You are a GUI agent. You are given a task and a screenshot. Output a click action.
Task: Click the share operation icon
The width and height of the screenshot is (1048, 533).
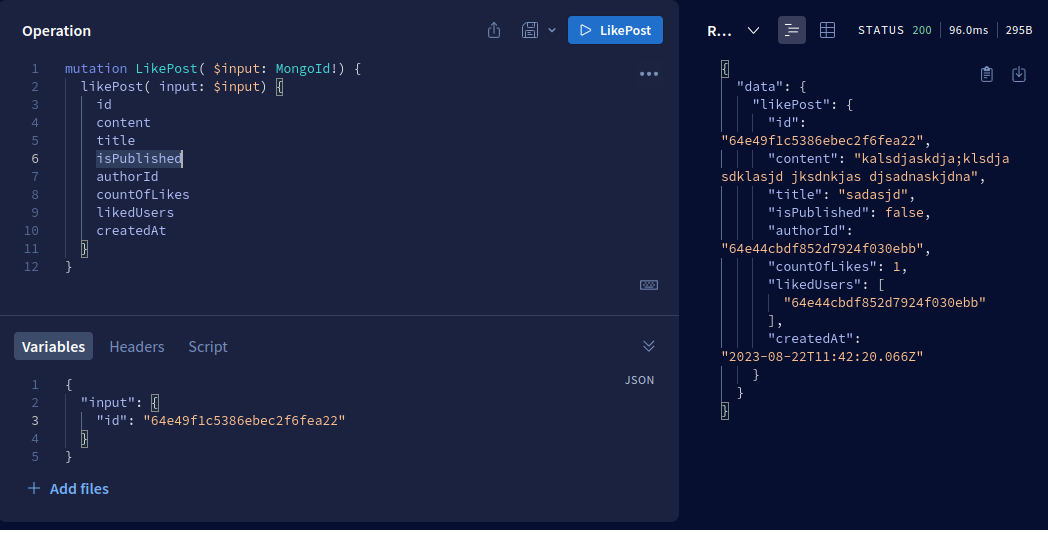494,30
